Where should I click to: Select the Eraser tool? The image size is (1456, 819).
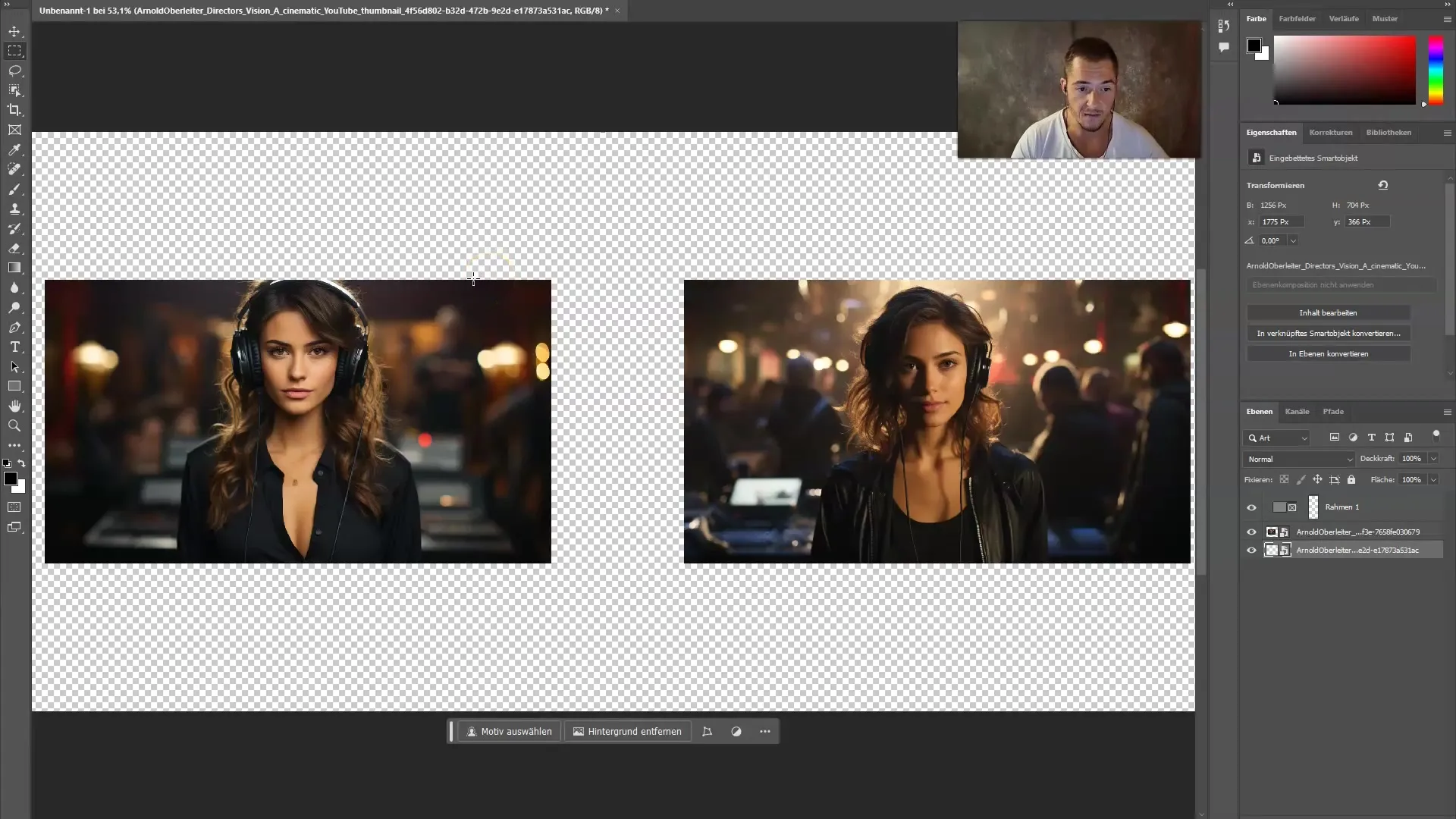(x=14, y=248)
